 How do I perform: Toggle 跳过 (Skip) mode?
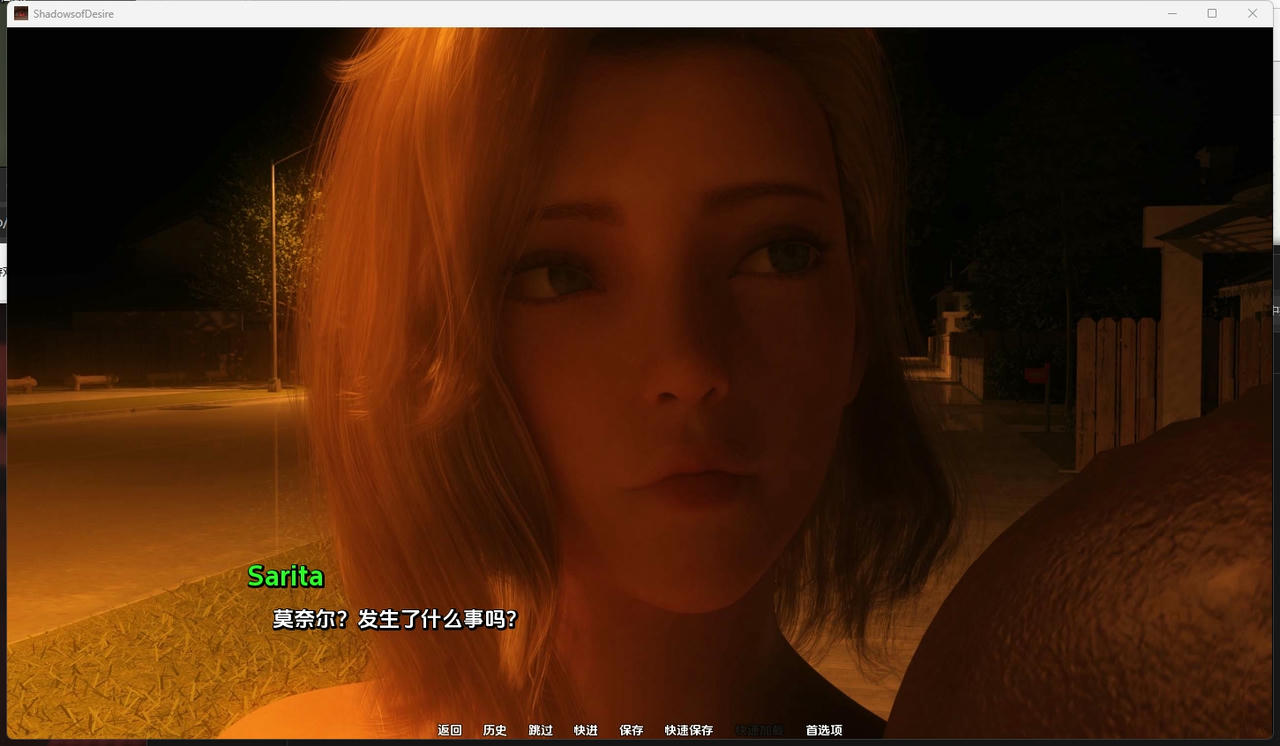[x=541, y=730]
